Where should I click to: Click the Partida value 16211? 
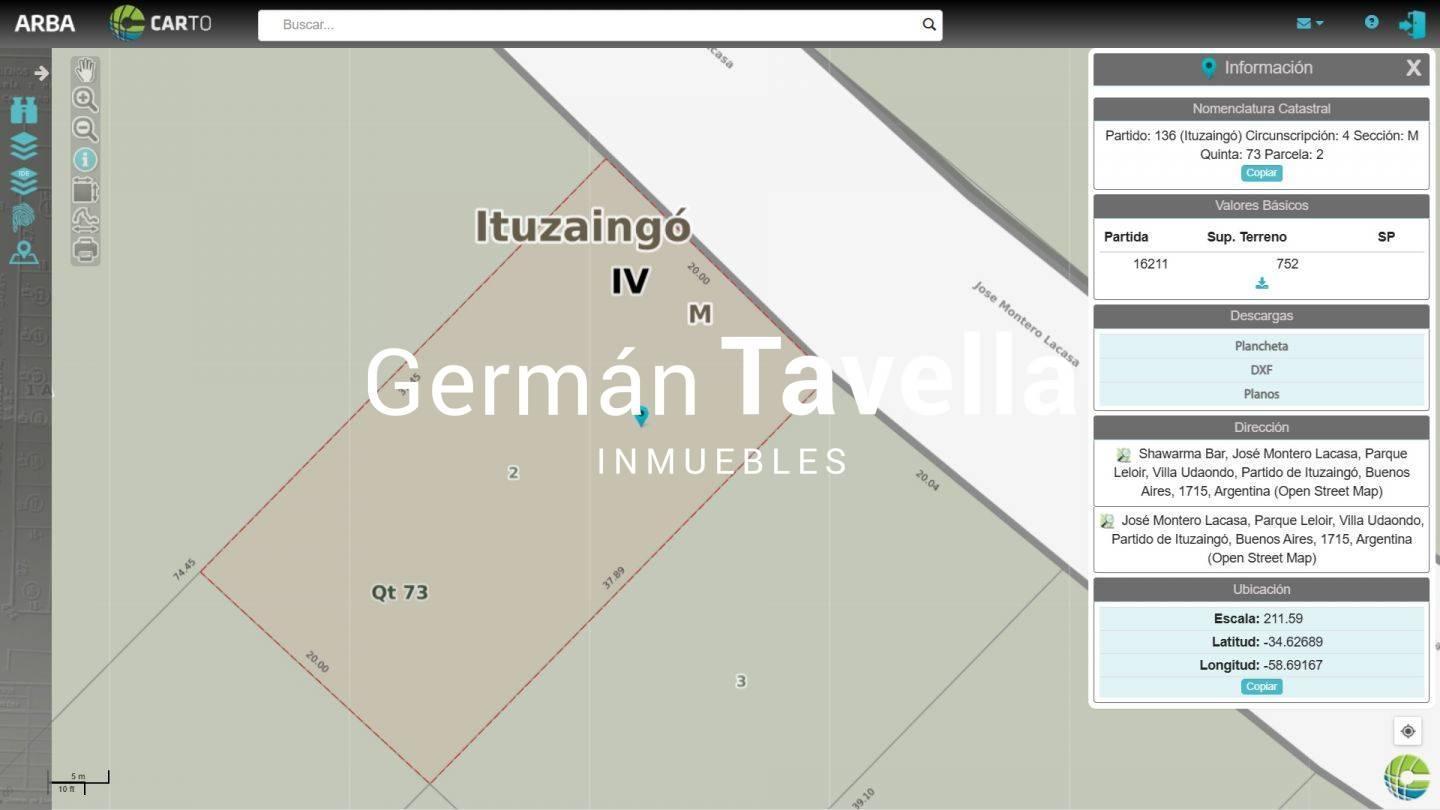coord(1150,264)
